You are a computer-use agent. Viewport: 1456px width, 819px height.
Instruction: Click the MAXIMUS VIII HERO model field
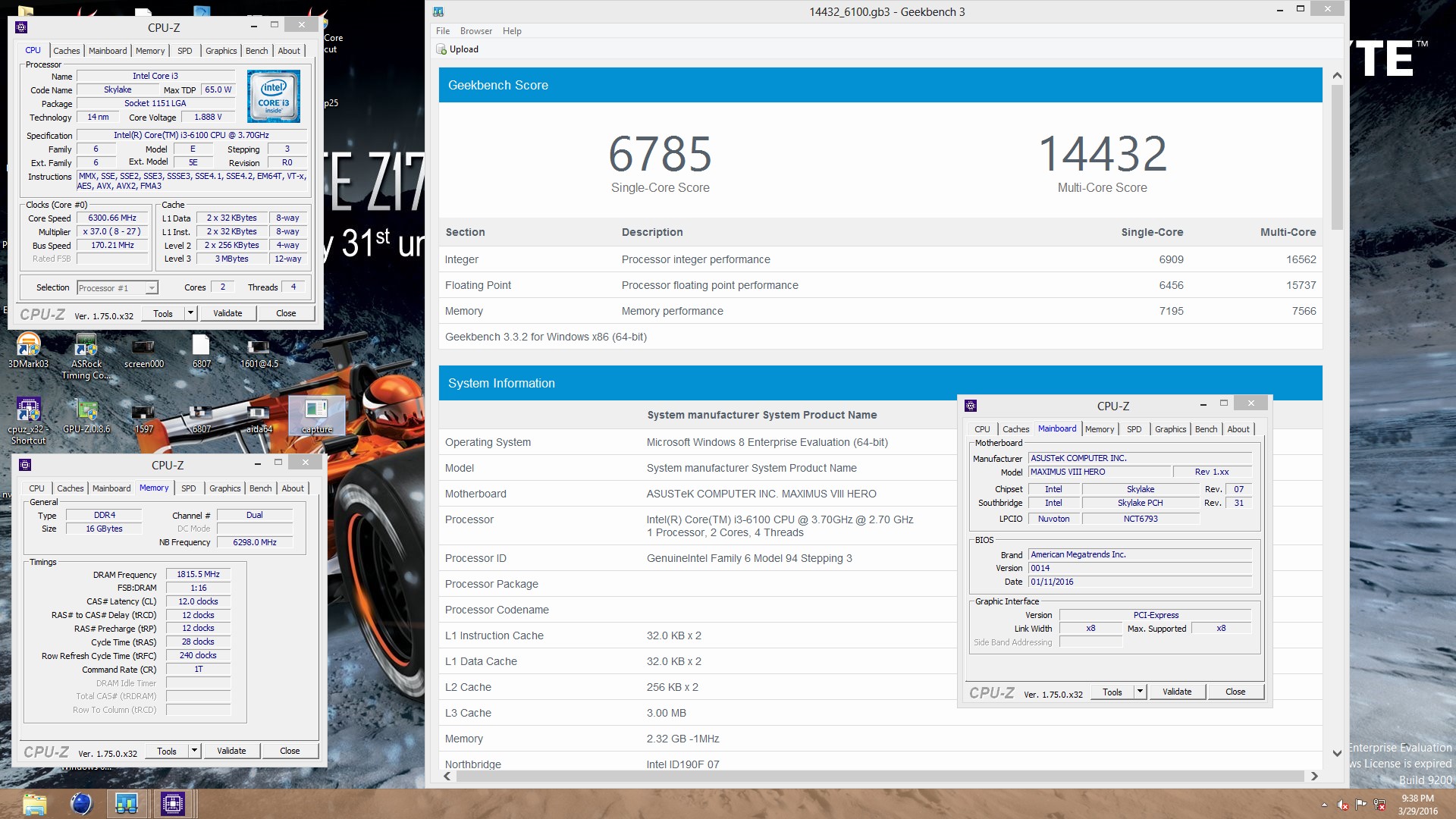[1100, 472]
